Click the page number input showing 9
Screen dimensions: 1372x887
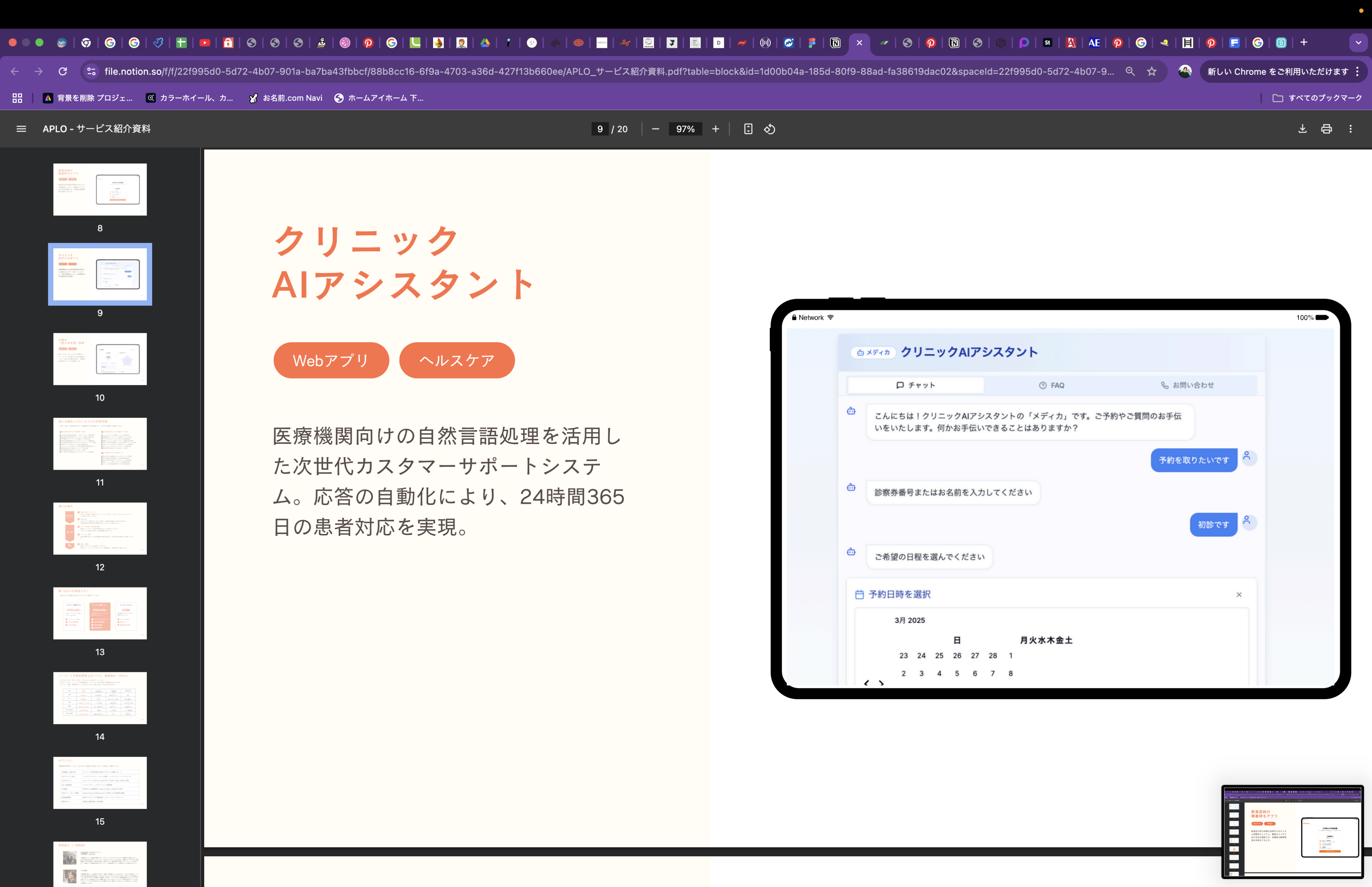(x=600, y=129)
